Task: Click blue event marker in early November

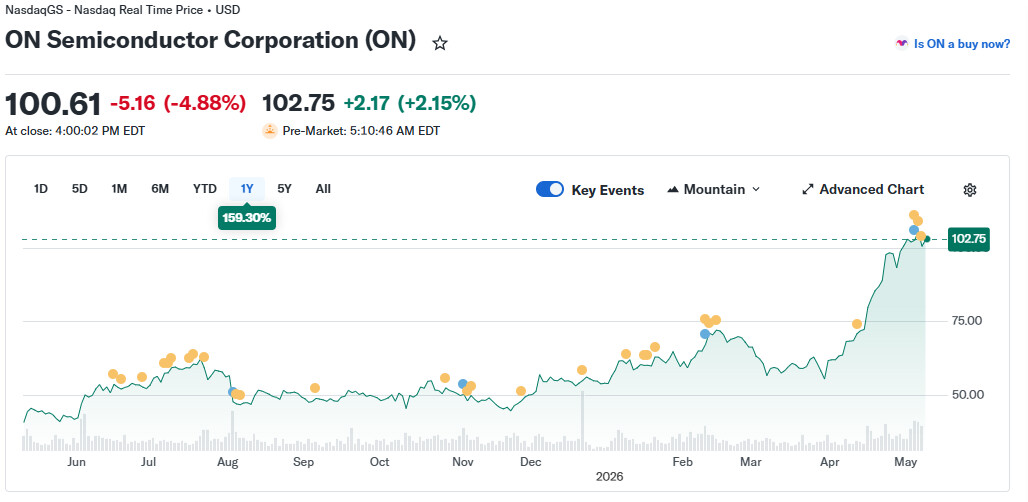Action: 463,383
